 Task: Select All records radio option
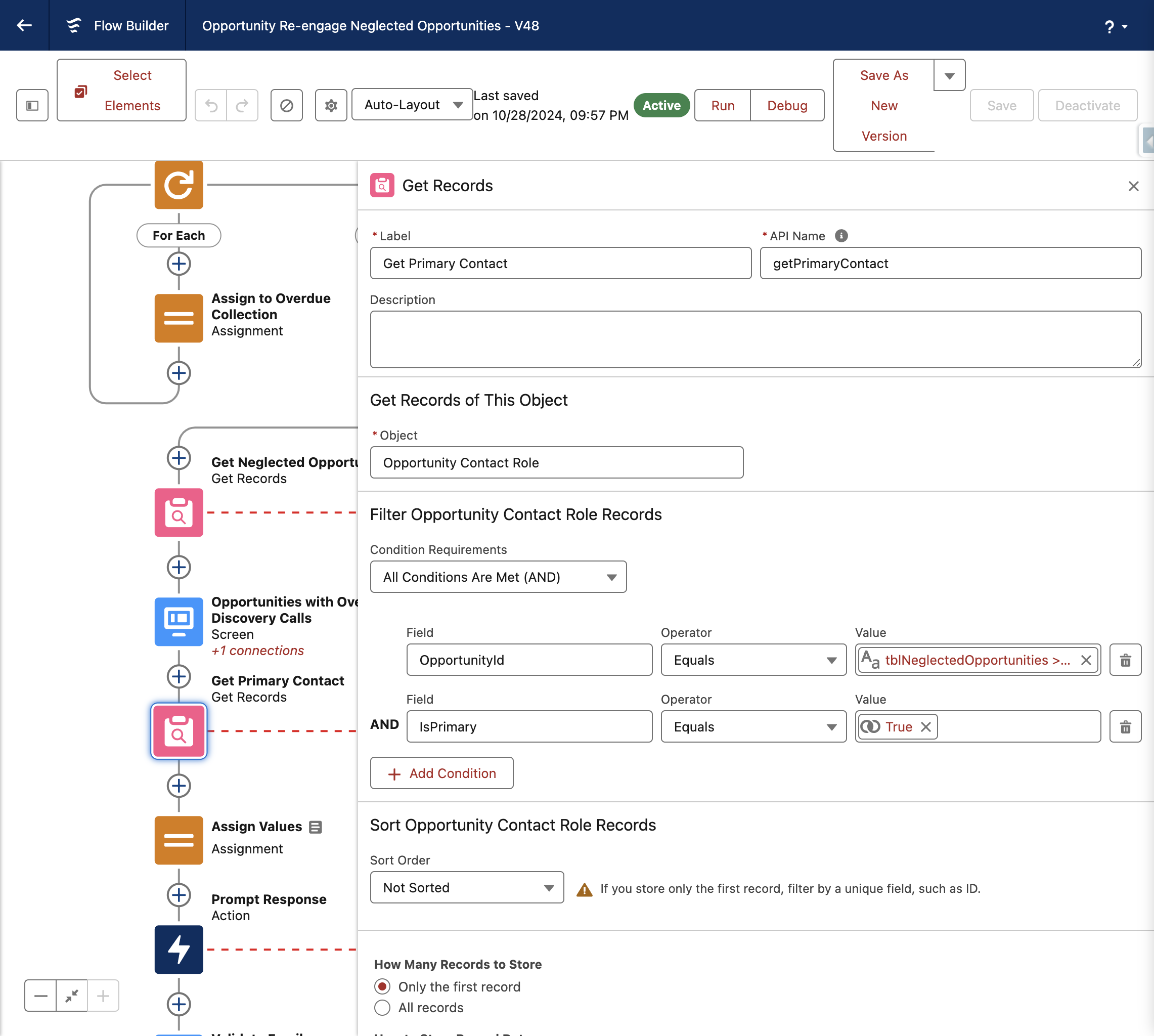tap(382, 1008)
